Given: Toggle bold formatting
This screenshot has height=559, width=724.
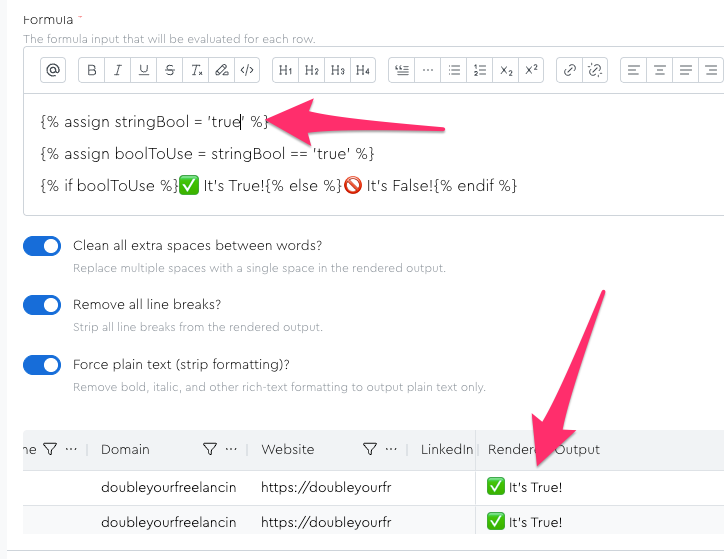Looking at the screenshot, I should [x=93, y=70].
